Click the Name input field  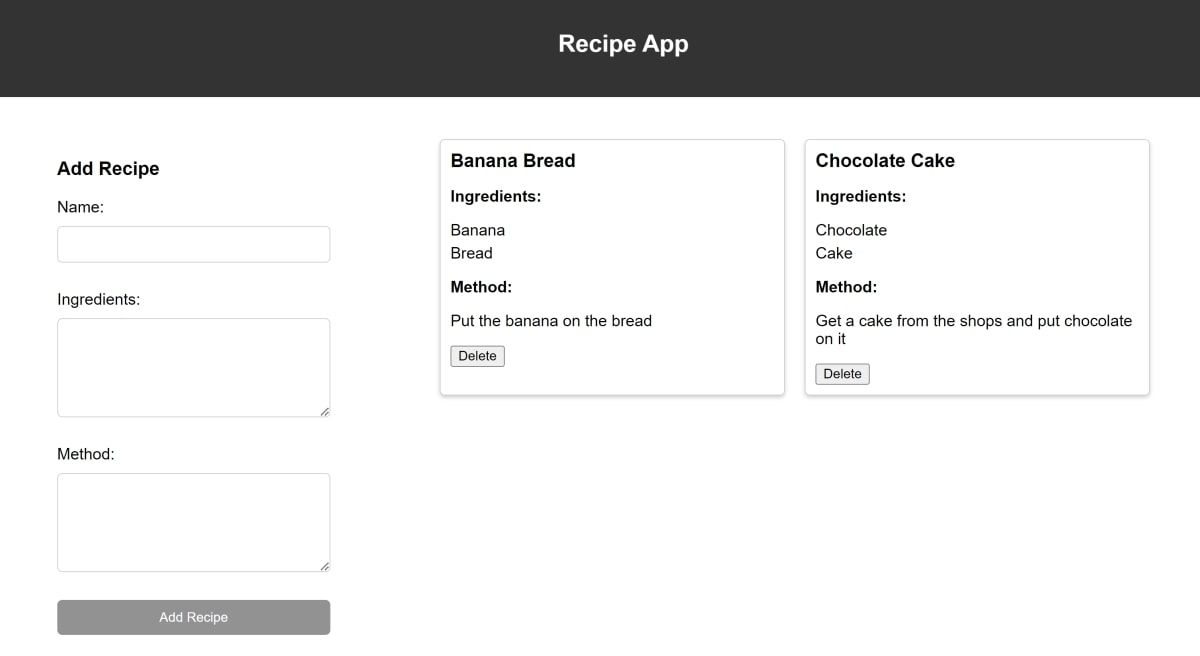tap(193, 244)
